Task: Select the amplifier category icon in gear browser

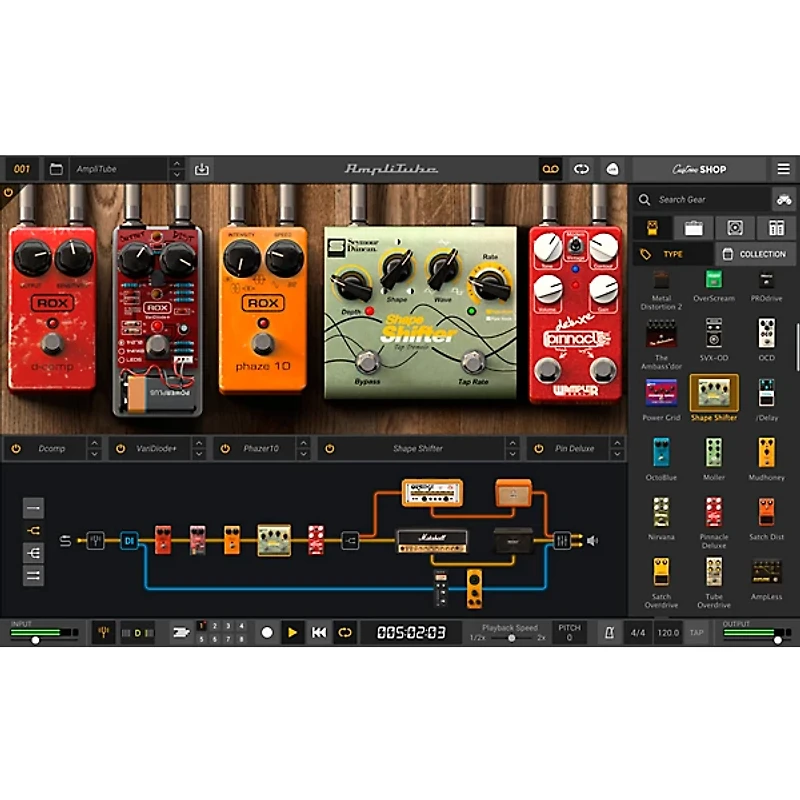Action: [x=694, y=227]
